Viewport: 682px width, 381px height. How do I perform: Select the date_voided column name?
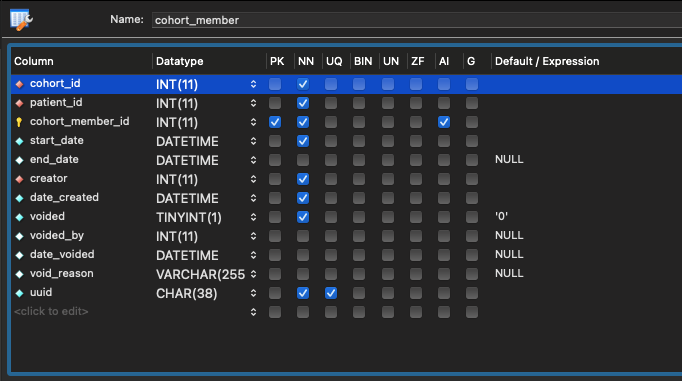tap(62, 254)
